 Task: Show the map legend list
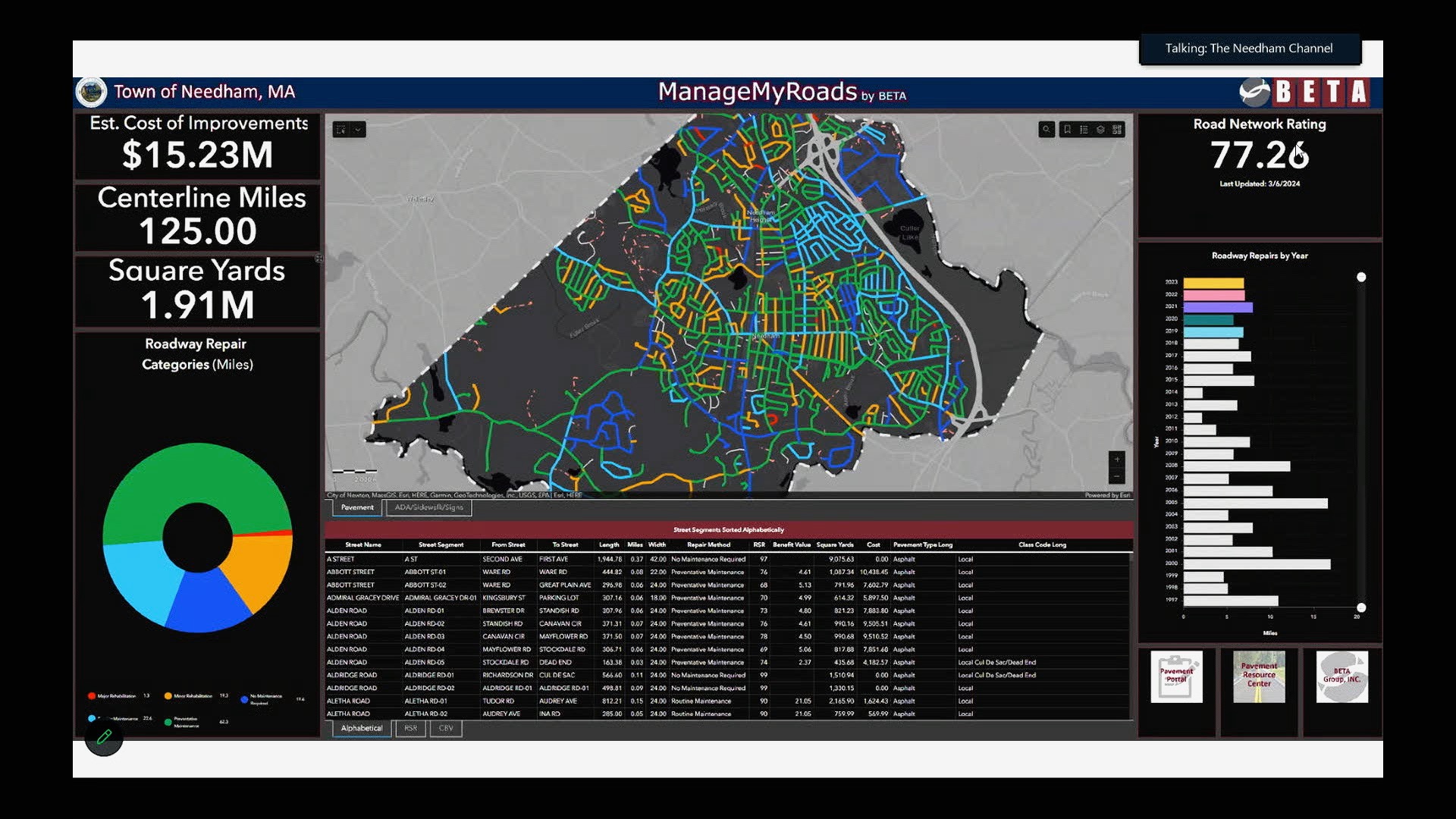click(1084, 130)
